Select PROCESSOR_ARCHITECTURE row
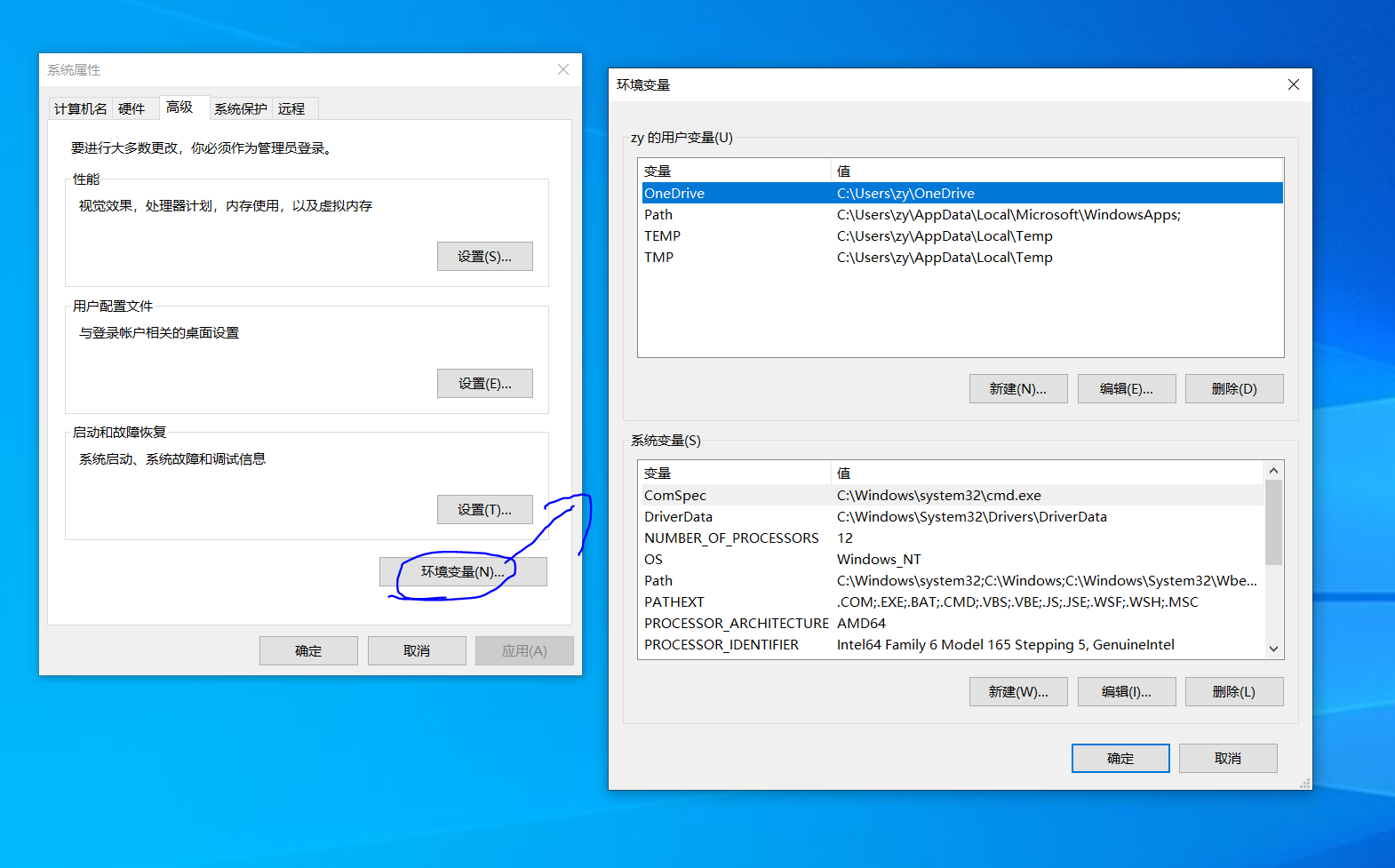The width and height of the screenshot is (1395, 868). pyautogui.click(x=953, y=623)
